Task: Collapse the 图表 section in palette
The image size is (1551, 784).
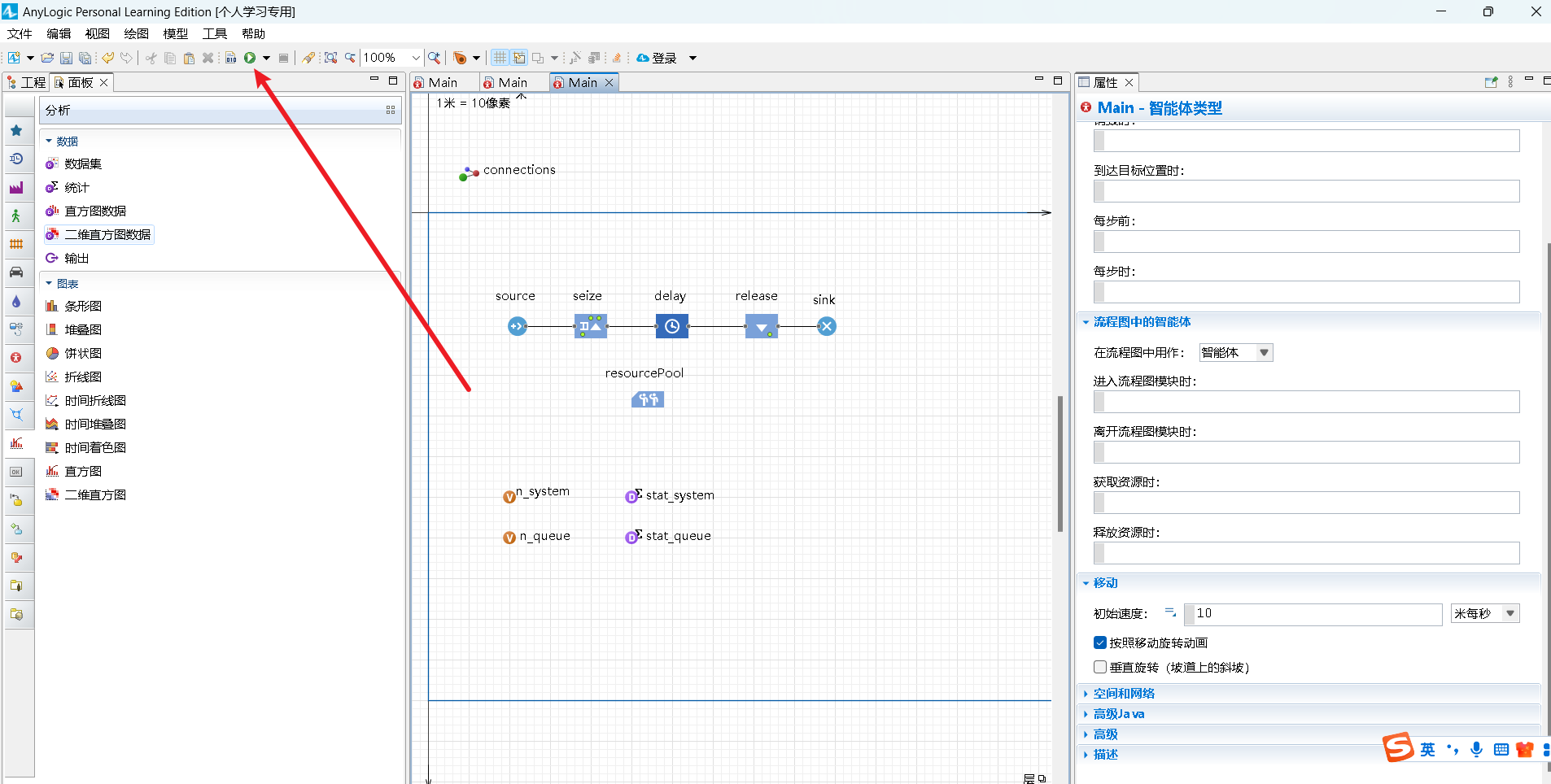Action: [x=49, y=284]
